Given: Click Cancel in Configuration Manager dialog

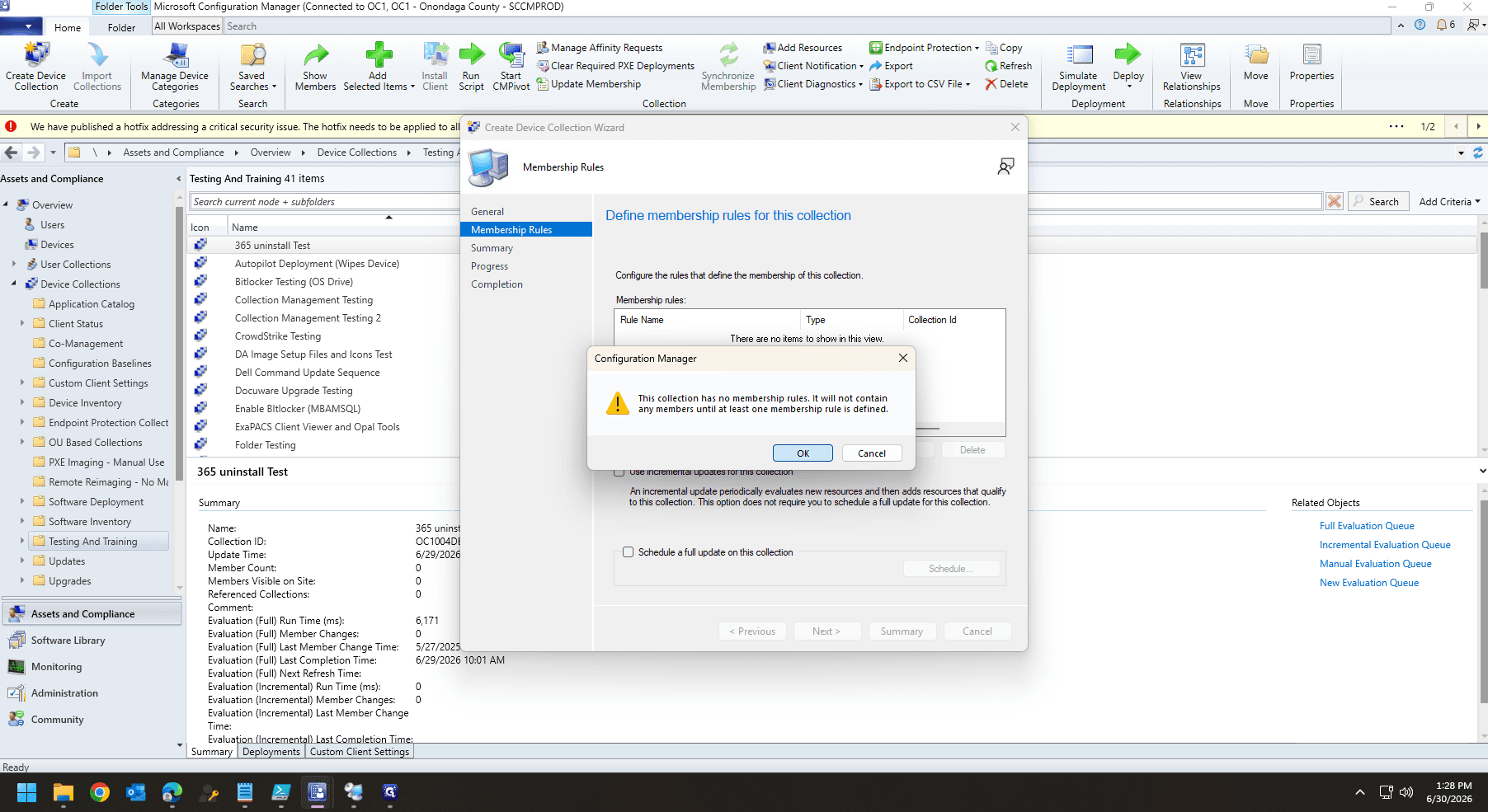Looking at the screenshot, I should (x=872, y=453).
